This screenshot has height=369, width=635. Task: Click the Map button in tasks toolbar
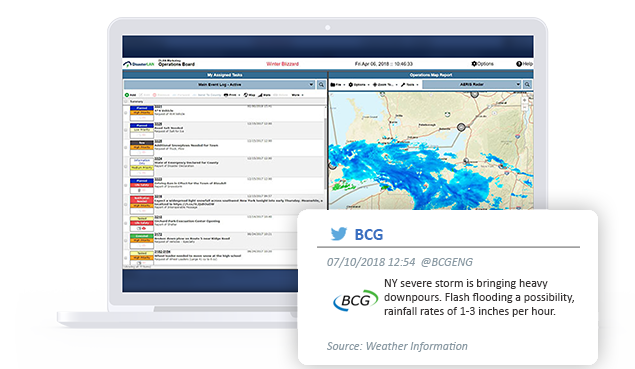coord(249,95)
